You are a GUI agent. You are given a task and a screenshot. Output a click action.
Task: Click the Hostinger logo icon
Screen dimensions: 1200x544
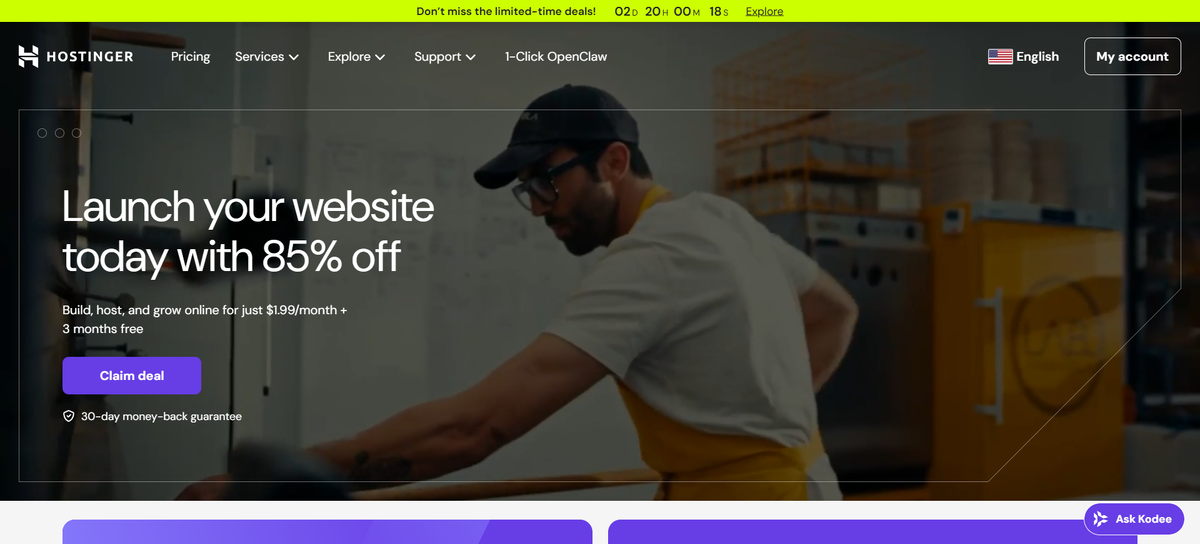pos(28,57)
